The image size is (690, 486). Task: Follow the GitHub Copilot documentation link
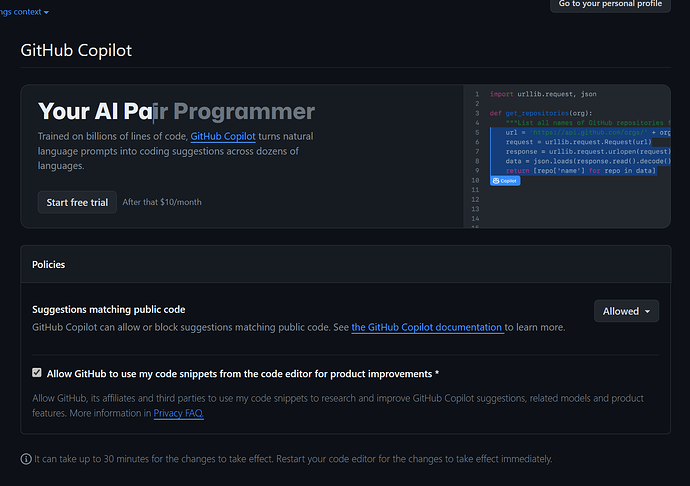(x=428, y=328)
